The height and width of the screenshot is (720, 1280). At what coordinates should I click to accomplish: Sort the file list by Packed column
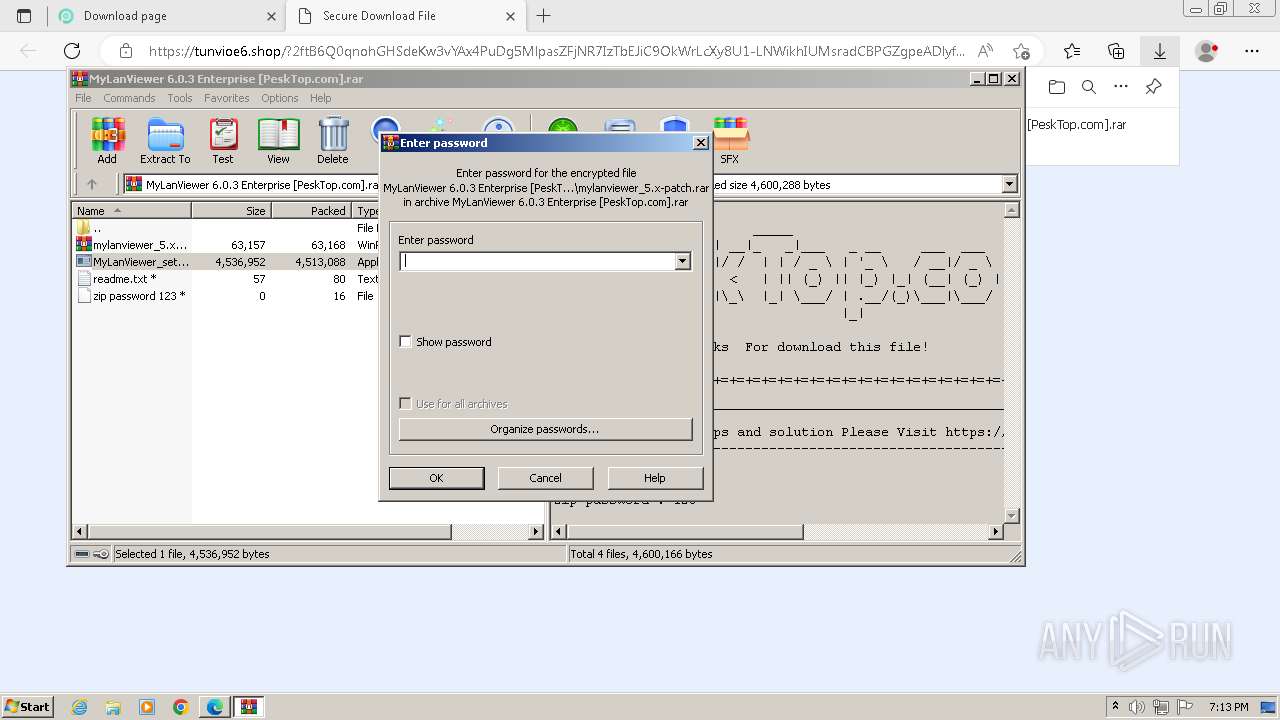312,211
